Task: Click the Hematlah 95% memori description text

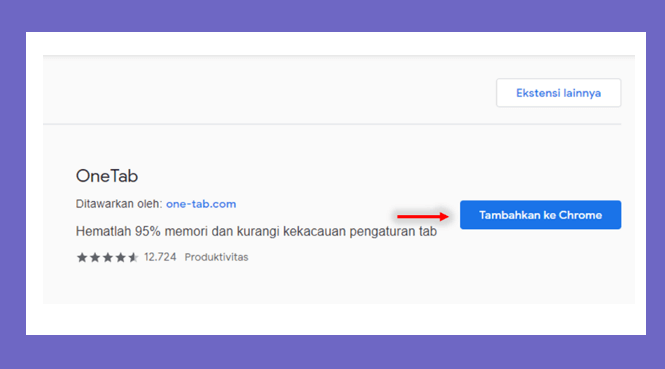Action: [x=256, y=231]
